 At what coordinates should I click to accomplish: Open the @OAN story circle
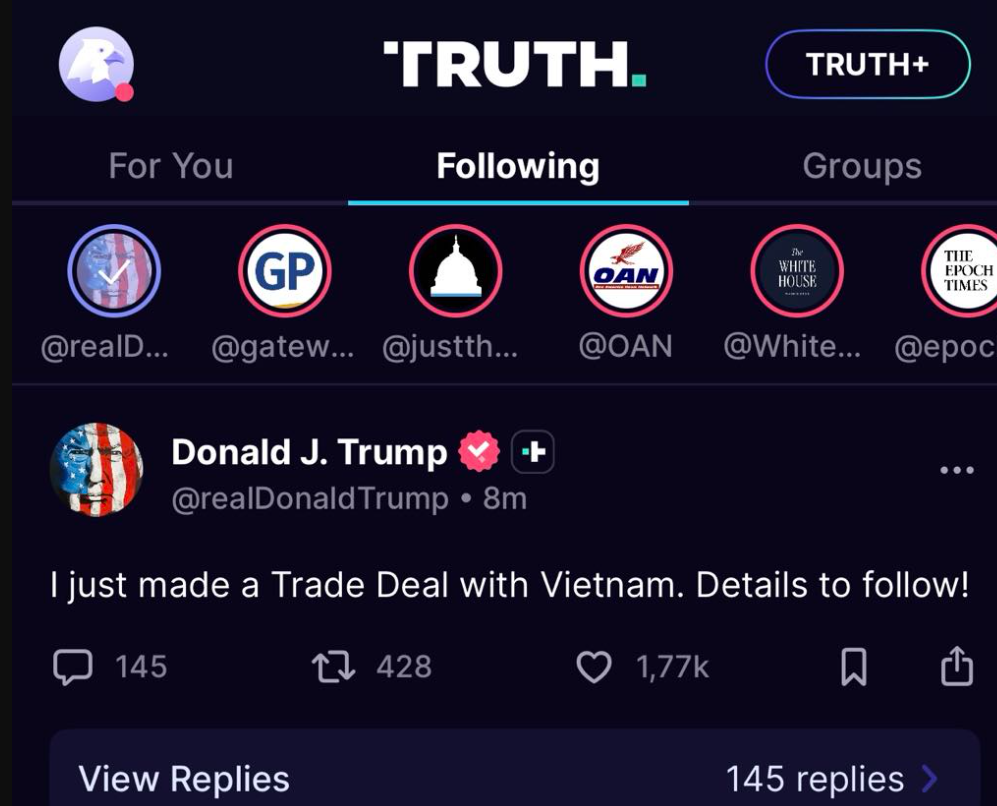(626, 271)
